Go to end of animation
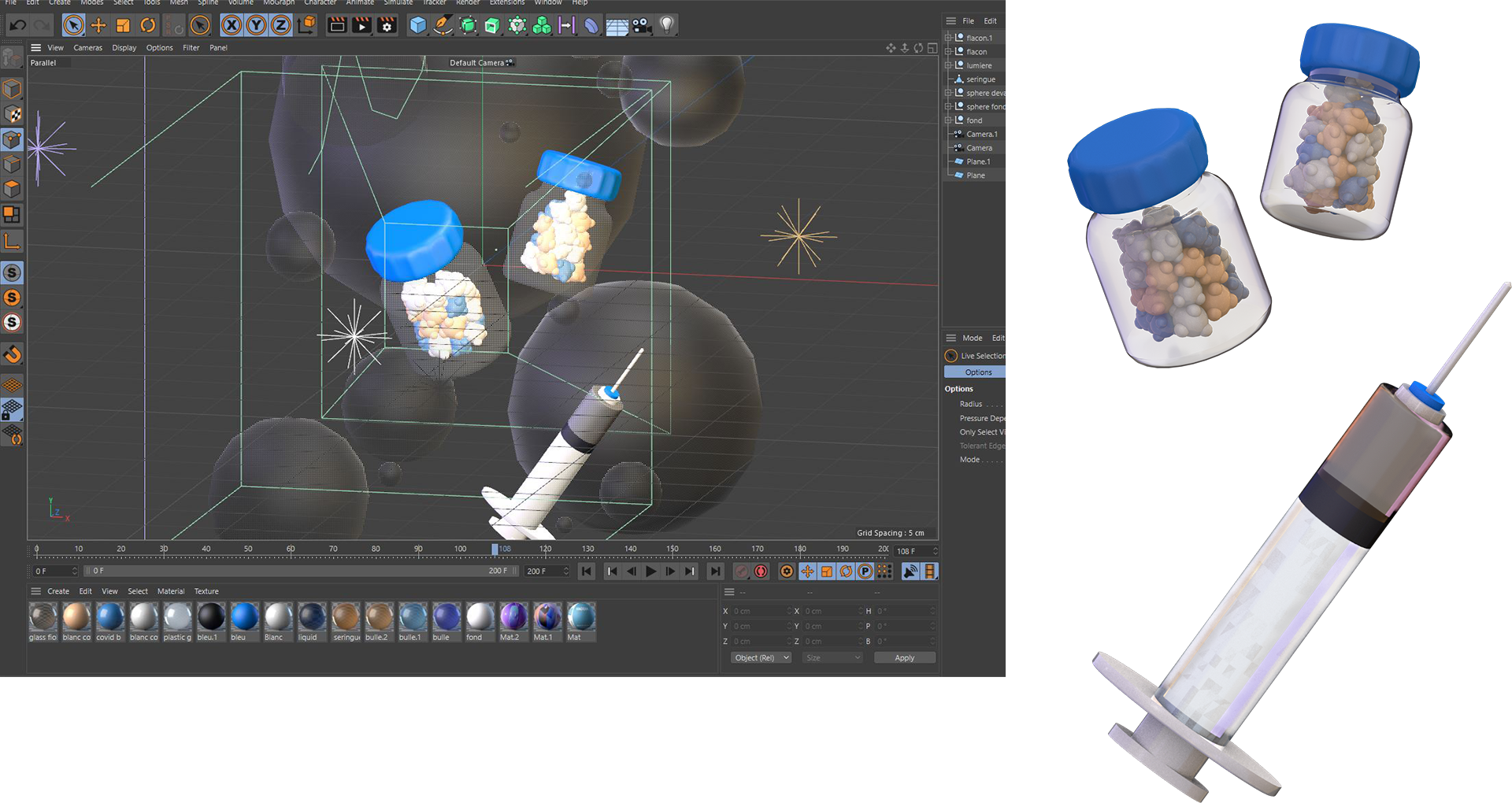The width and height of the screenshot is (1512, 803). click(x=715, y=572)
